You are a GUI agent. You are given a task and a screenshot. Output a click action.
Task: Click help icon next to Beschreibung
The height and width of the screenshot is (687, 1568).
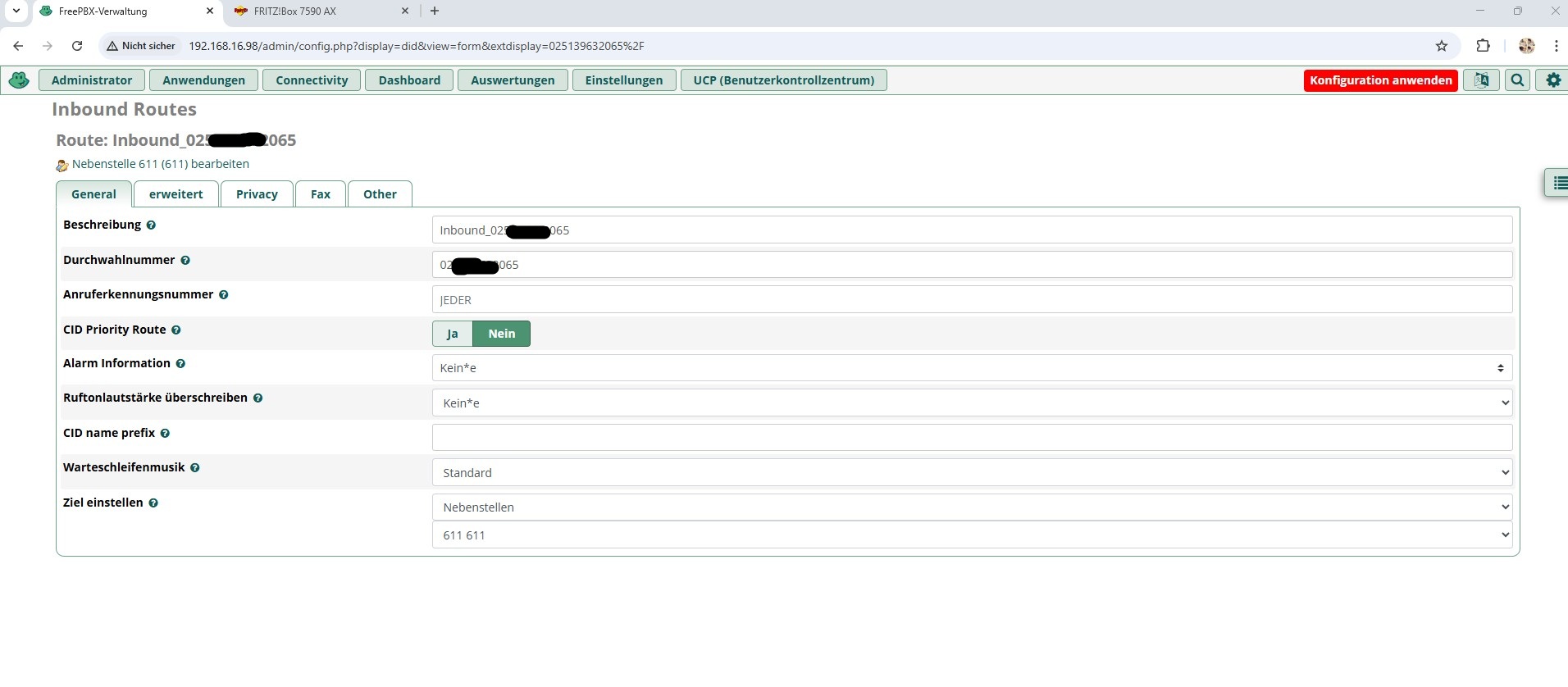coord(151,225)
